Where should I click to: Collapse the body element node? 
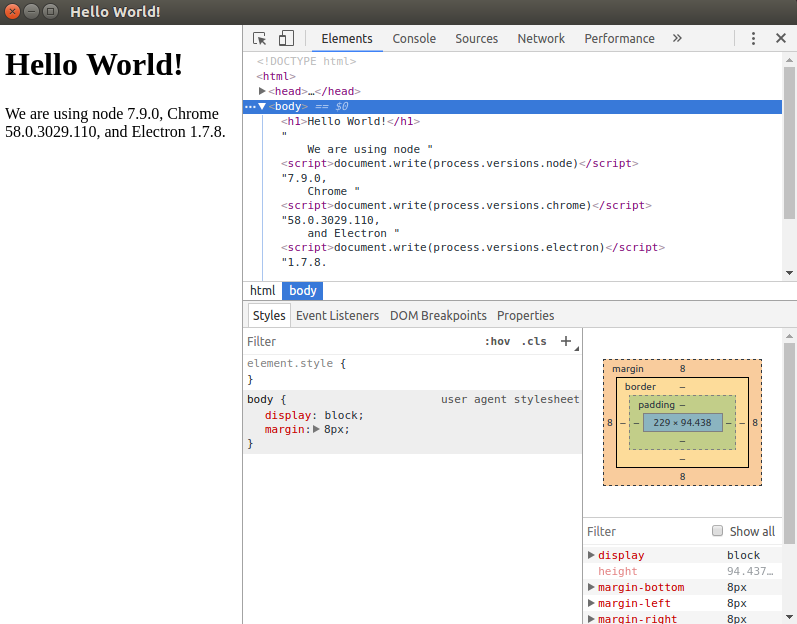(262, 106)
